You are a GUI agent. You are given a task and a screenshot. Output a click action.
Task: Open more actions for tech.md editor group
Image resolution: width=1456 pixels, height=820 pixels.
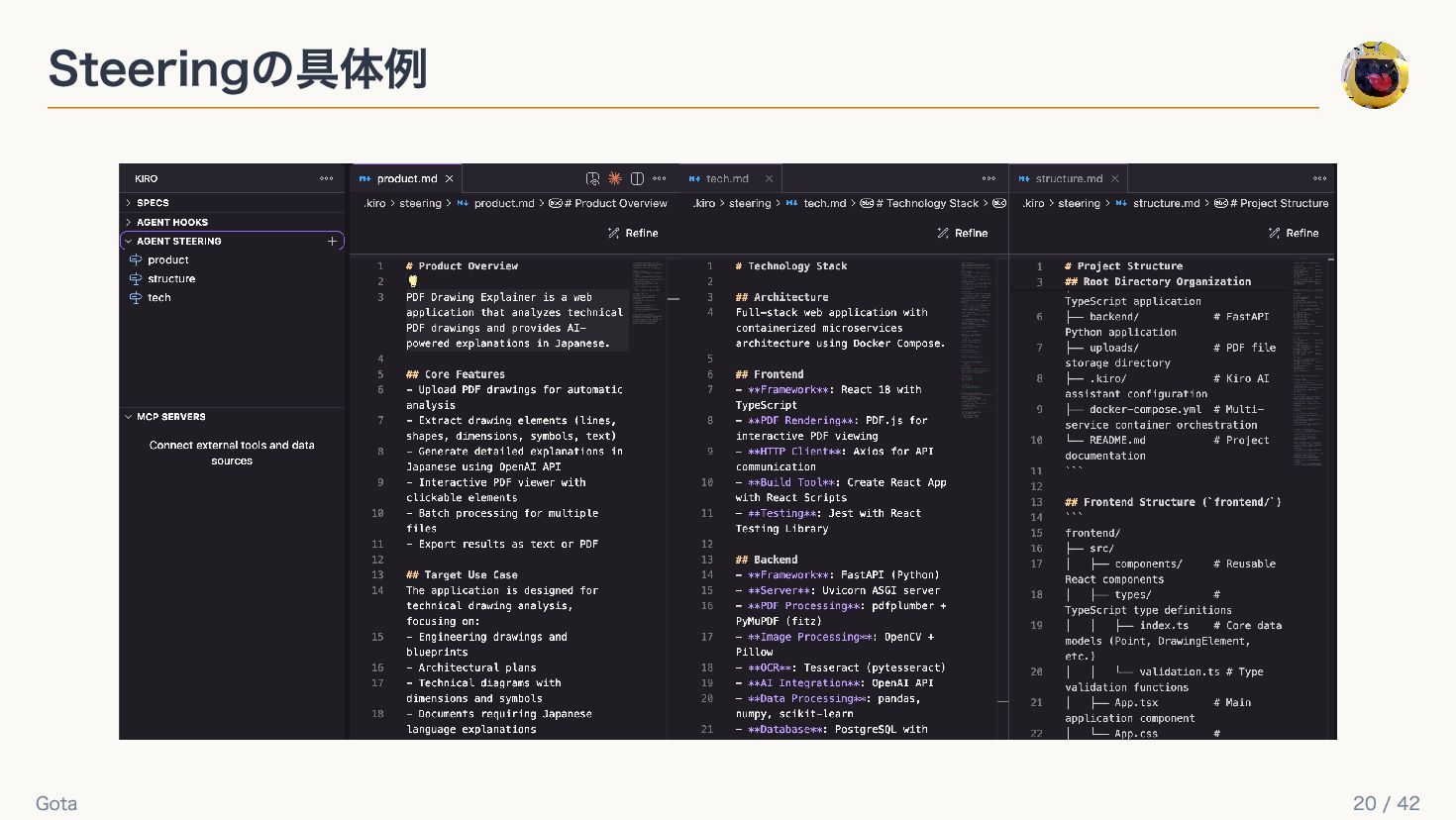pos(988,179)
